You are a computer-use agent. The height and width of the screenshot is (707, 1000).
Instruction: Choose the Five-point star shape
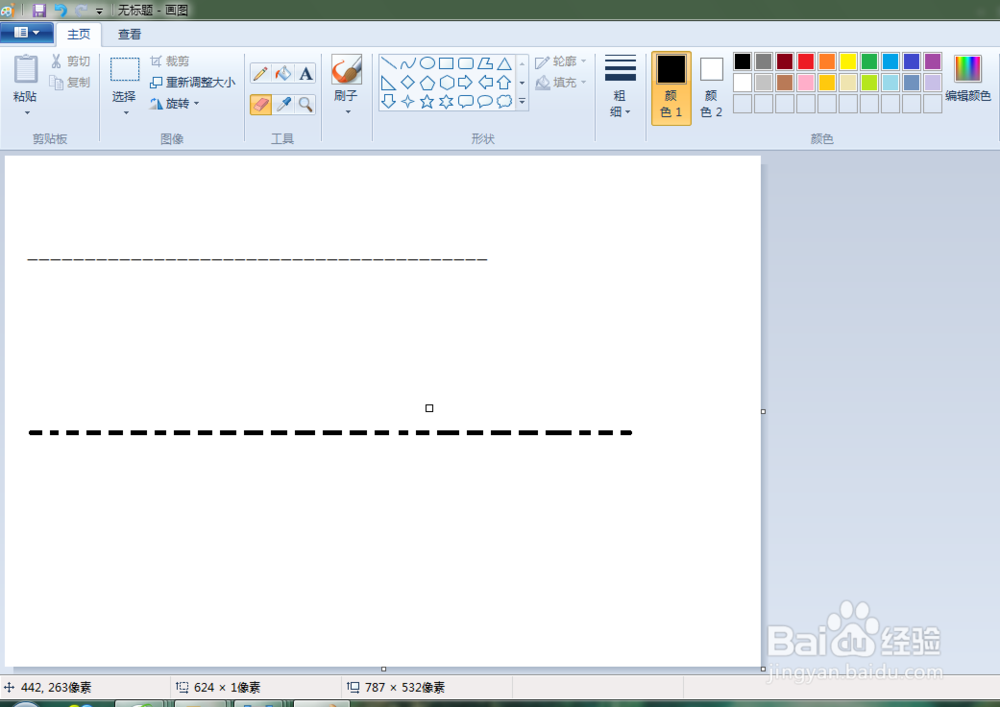coord(427,101)
